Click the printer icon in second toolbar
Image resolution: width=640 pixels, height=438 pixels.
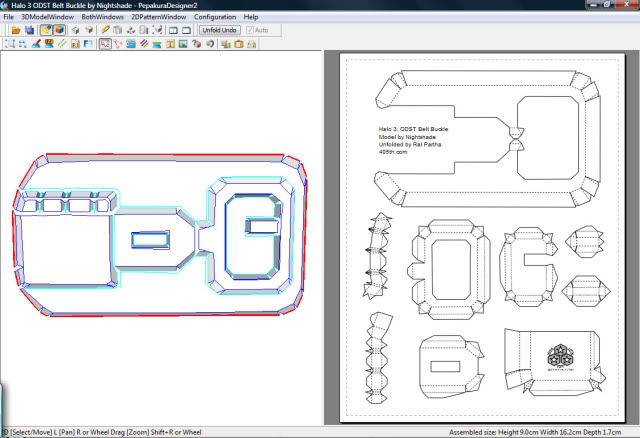click(x=251, y=43)
